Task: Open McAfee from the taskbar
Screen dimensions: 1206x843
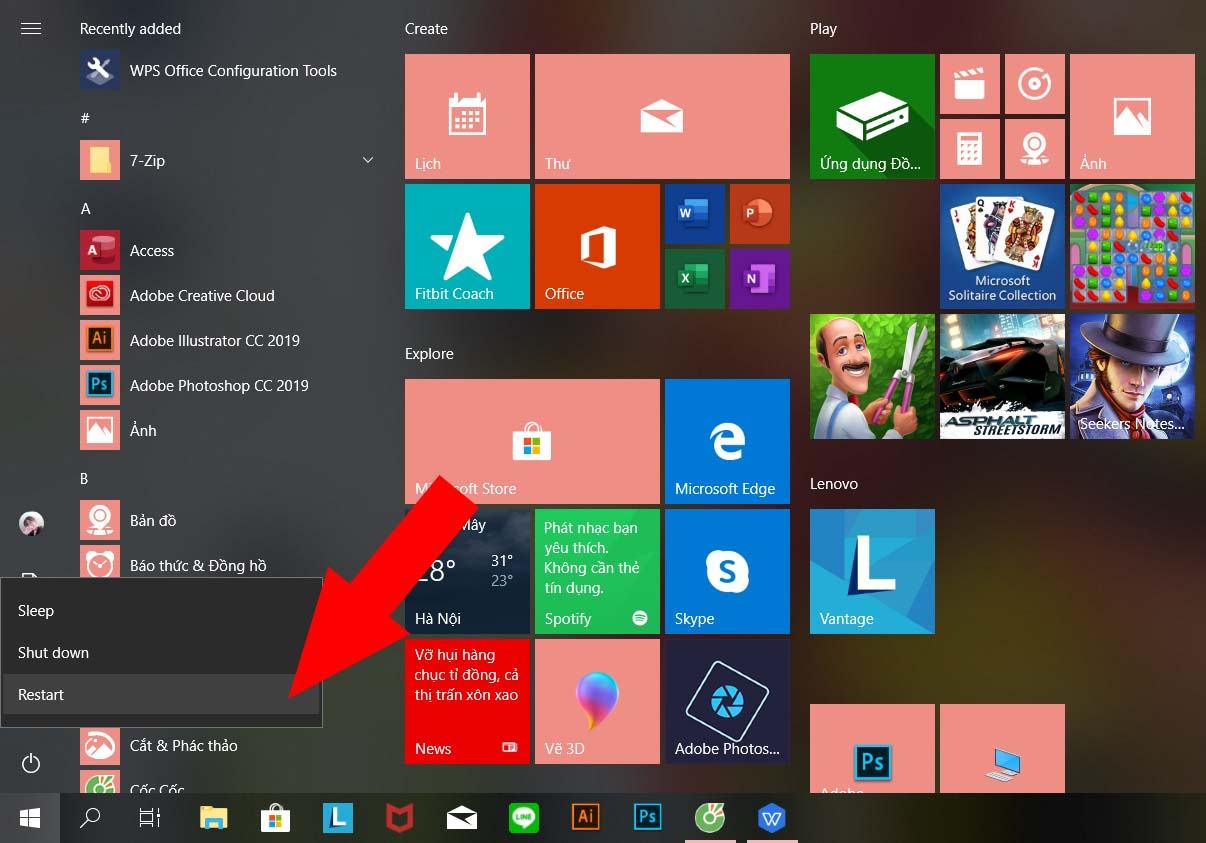Action: click(x=399, y=818)
